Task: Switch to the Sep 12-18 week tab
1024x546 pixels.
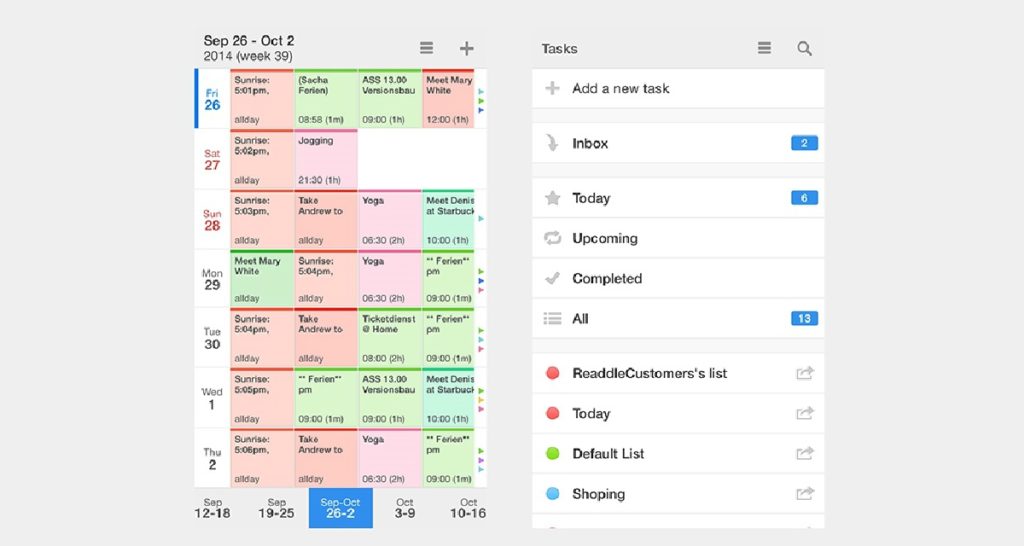Action: coord(213,508)
